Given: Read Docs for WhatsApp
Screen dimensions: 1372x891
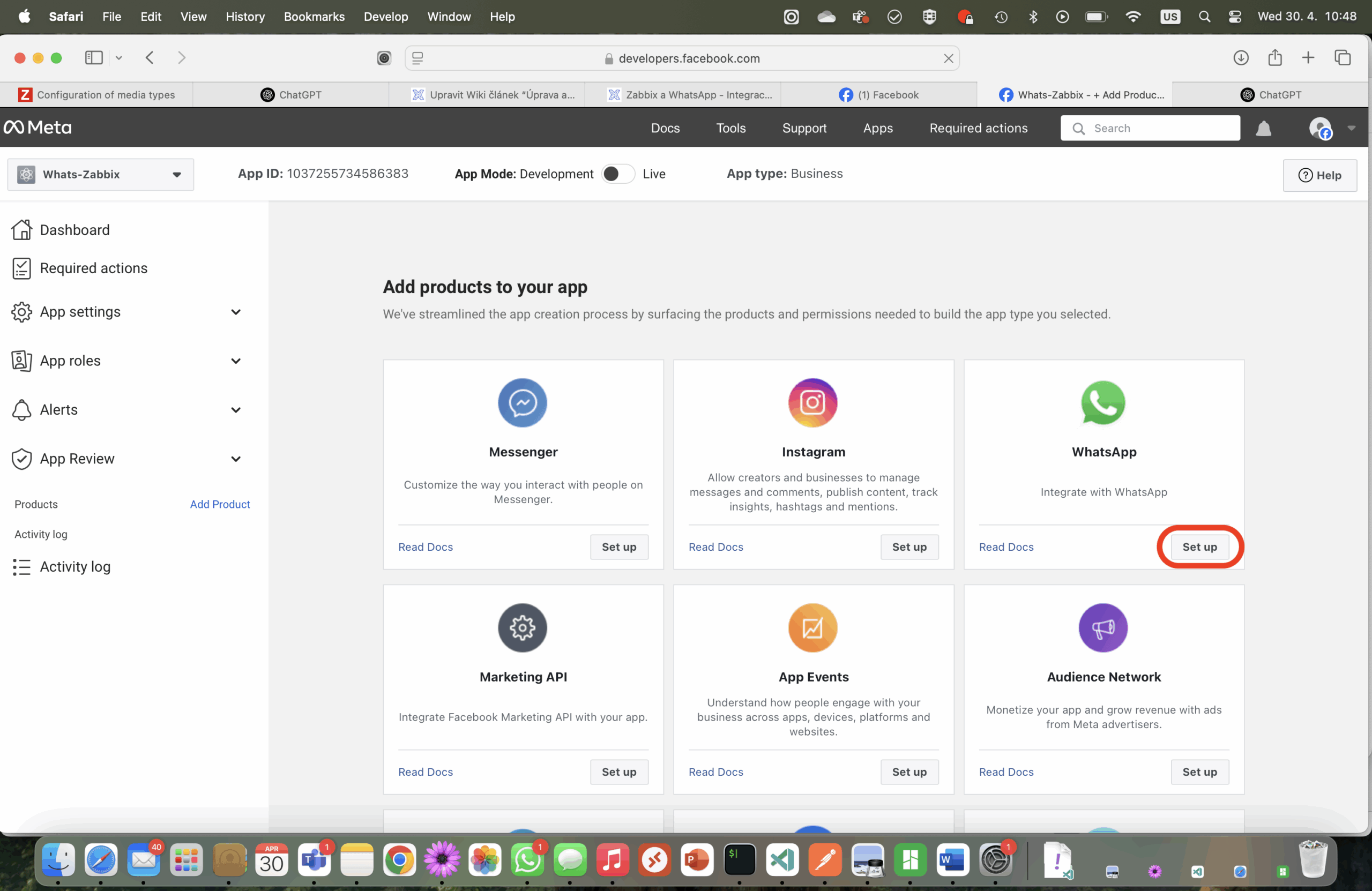Looking at the screenshot, I should pyautogui.click(x=1006, y=546).
